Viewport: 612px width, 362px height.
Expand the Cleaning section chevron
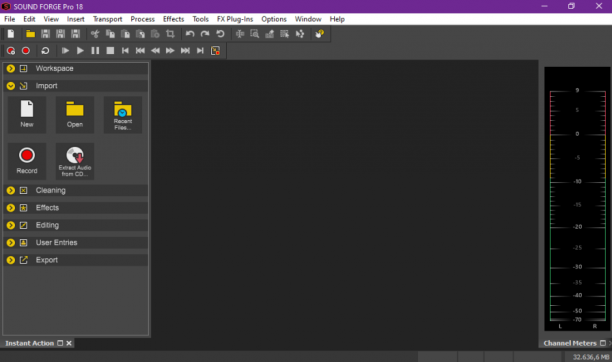point(11,191)
